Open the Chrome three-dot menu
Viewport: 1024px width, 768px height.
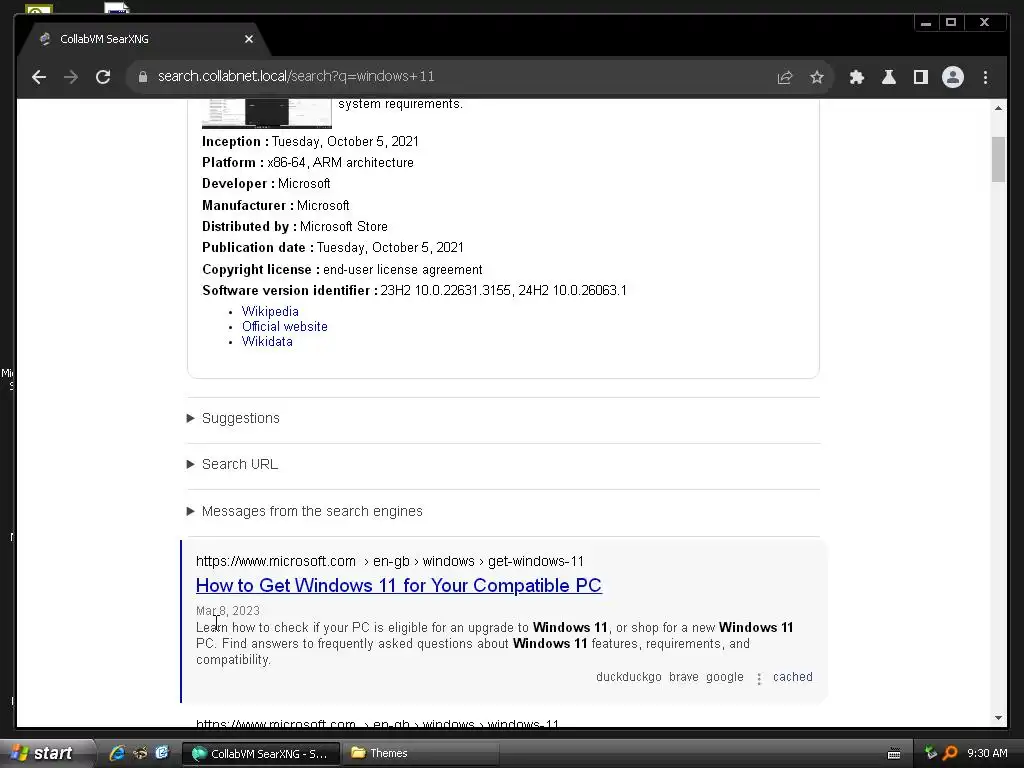click(985, 78)
